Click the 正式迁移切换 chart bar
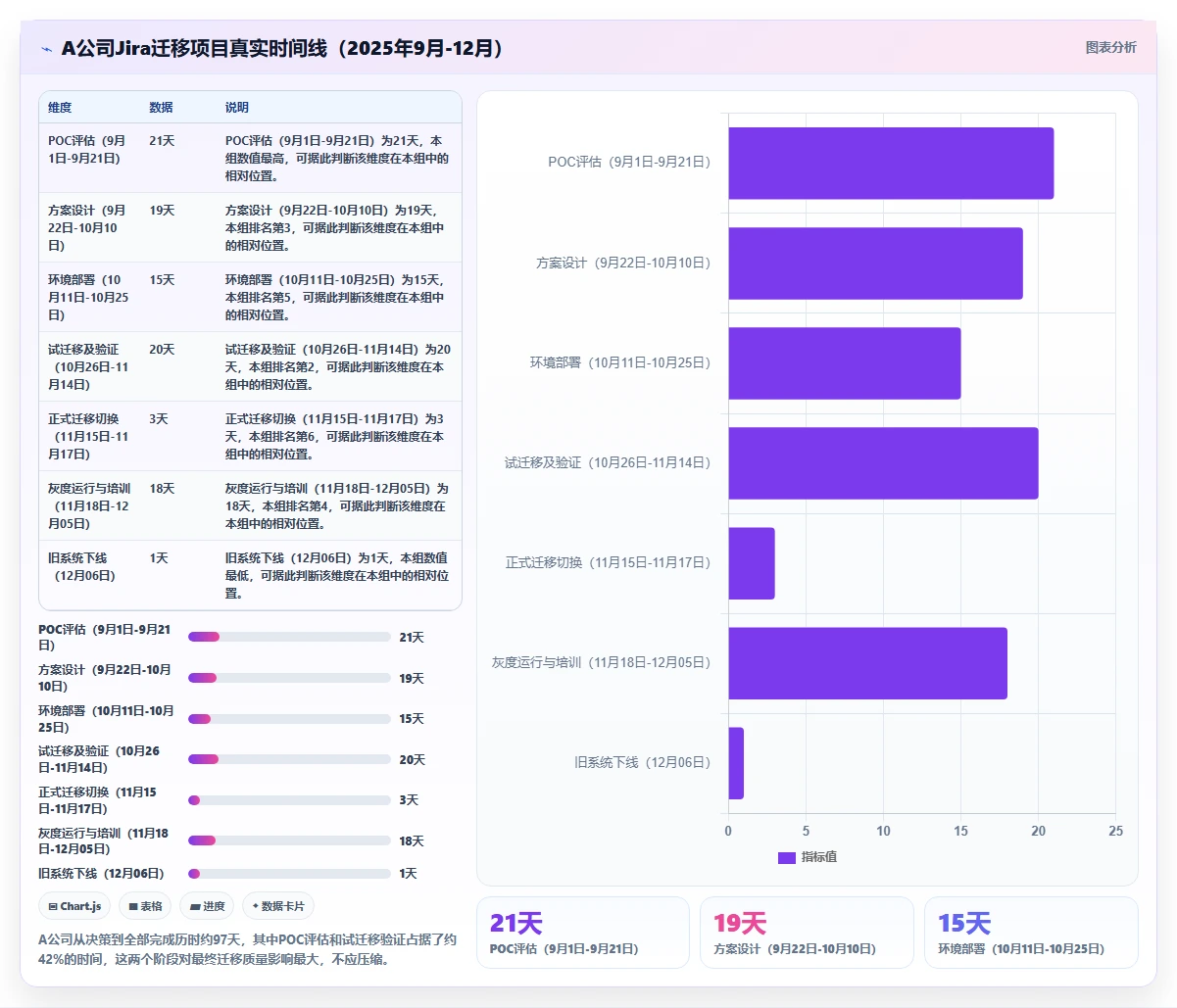The image size is (1177, 1008). (x=752, y=562)
